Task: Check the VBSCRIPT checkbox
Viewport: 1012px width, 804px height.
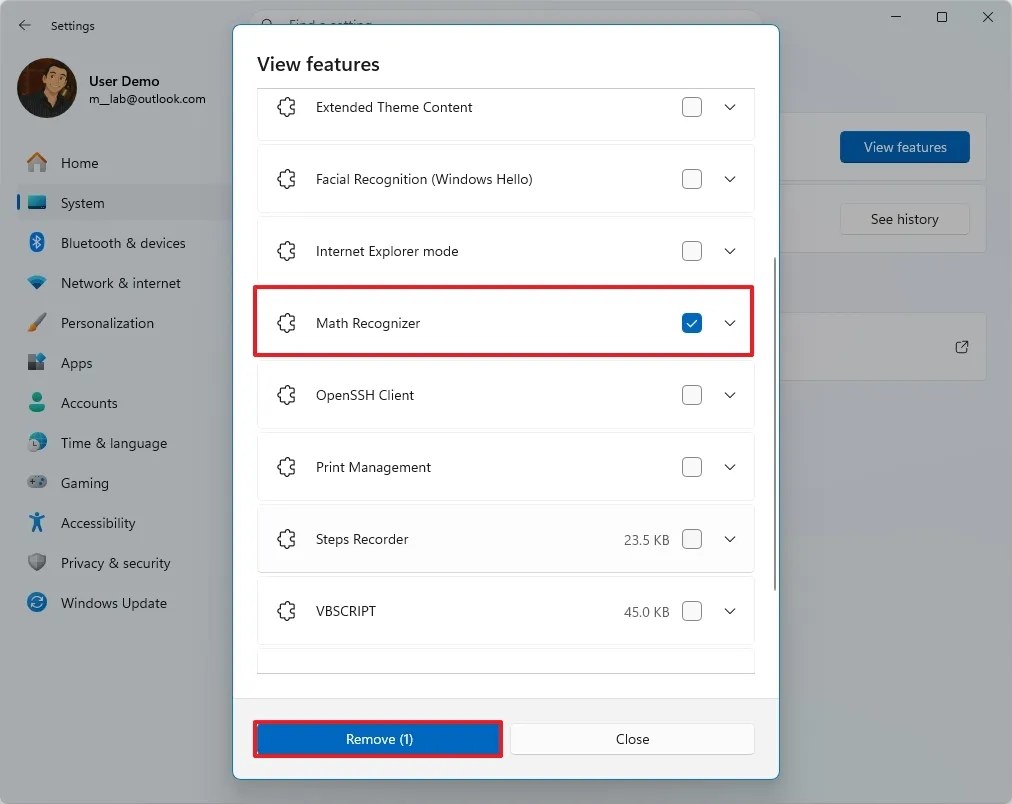Action: (691, 610)
